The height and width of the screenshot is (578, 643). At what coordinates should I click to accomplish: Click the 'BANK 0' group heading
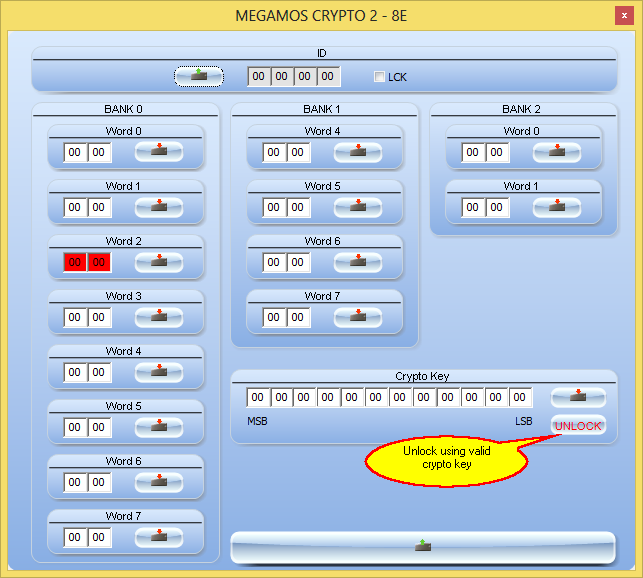pos(123,109)
